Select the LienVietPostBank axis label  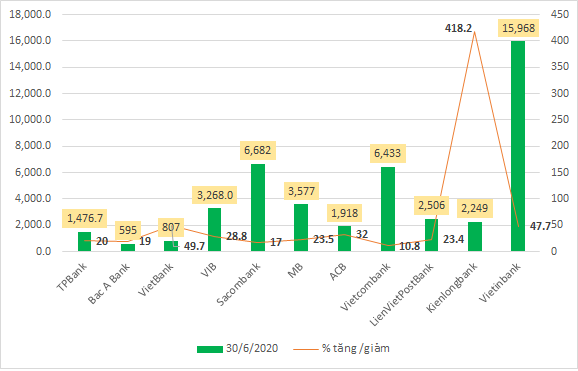(x=401, y=294)
